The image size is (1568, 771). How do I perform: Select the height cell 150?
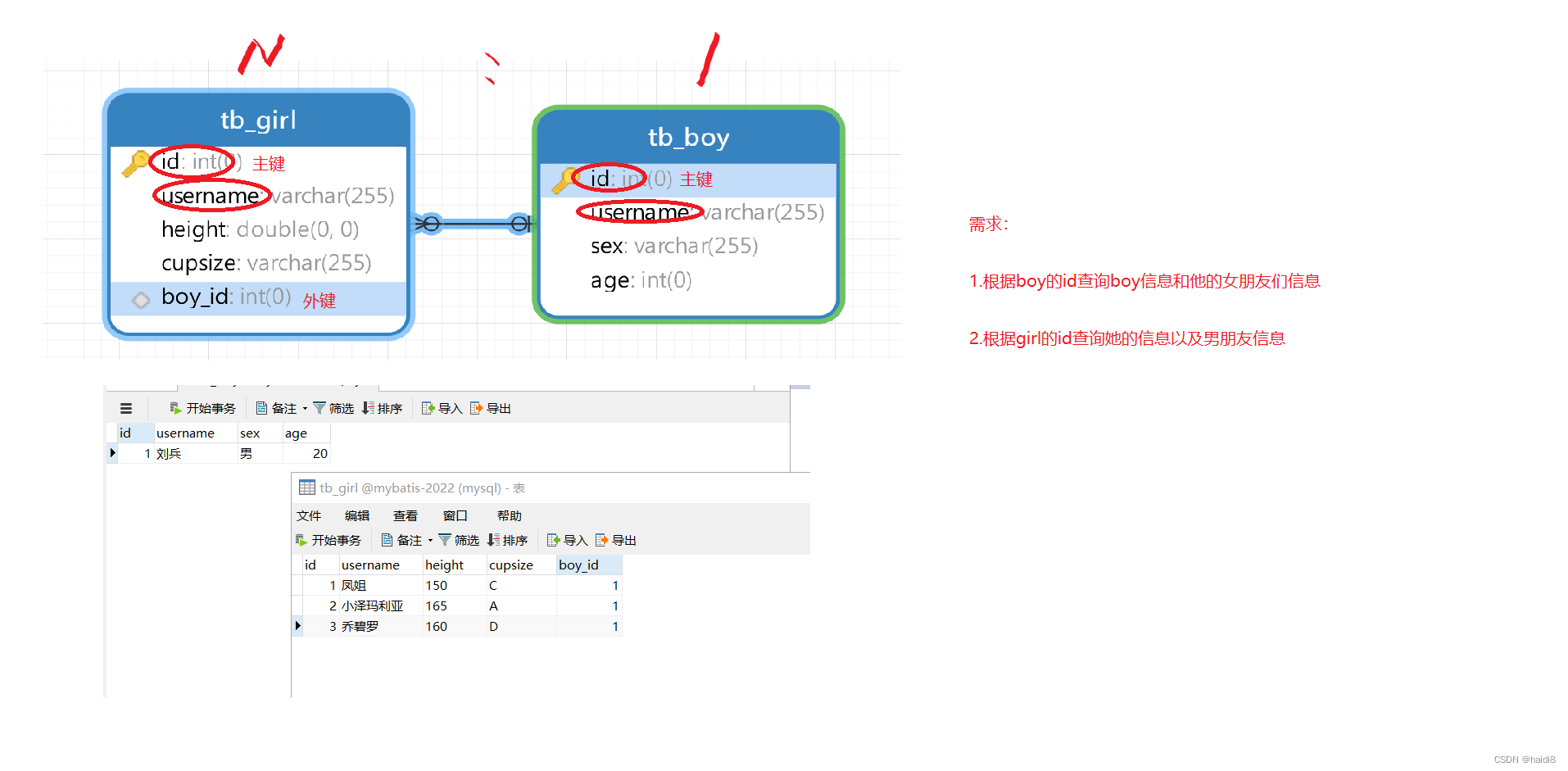[x=455, y=585]
